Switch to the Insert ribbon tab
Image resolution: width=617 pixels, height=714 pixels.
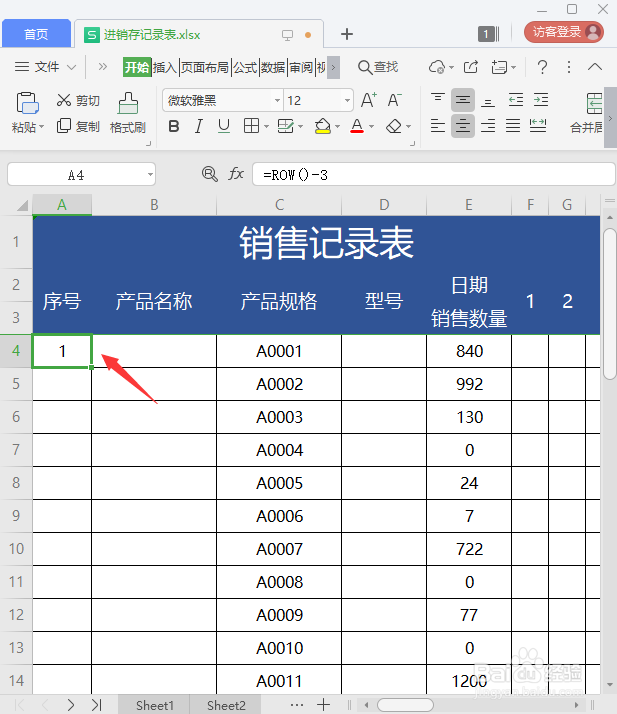point(165,67)
